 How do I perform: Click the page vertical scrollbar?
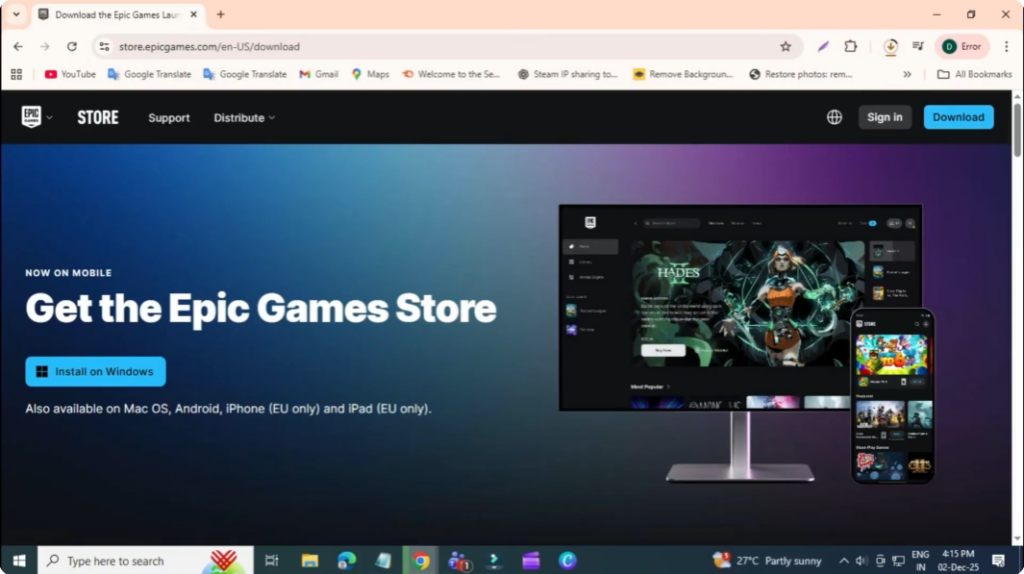click(1017, 130)
